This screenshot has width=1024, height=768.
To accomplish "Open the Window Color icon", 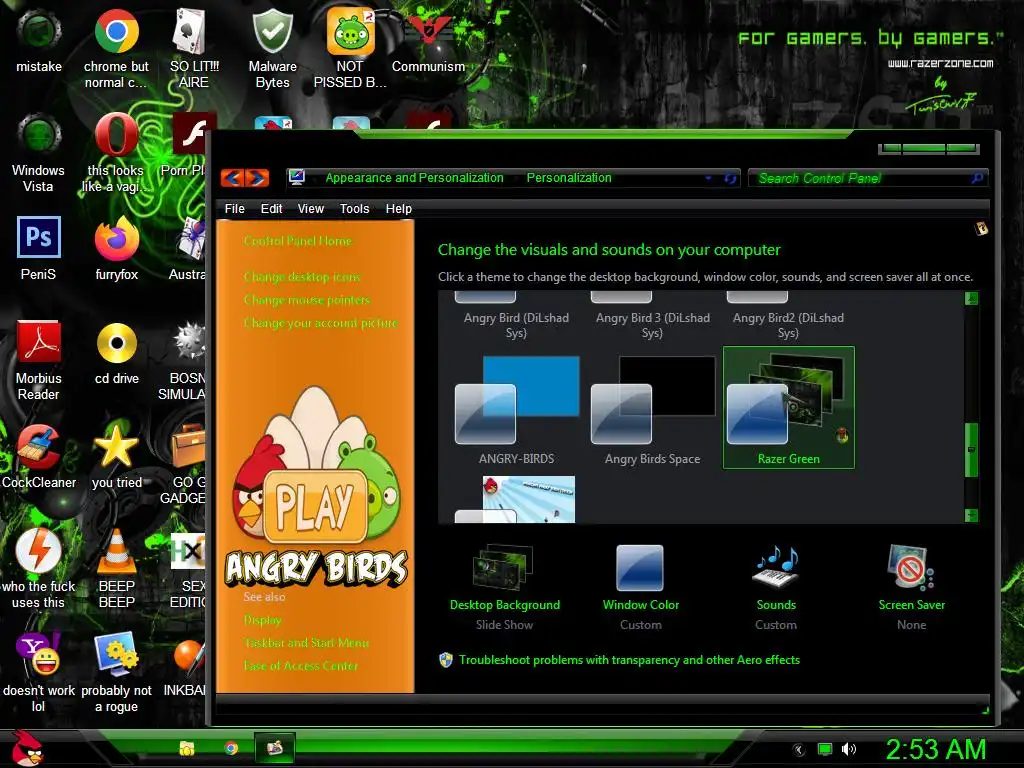I will (640, 568).
